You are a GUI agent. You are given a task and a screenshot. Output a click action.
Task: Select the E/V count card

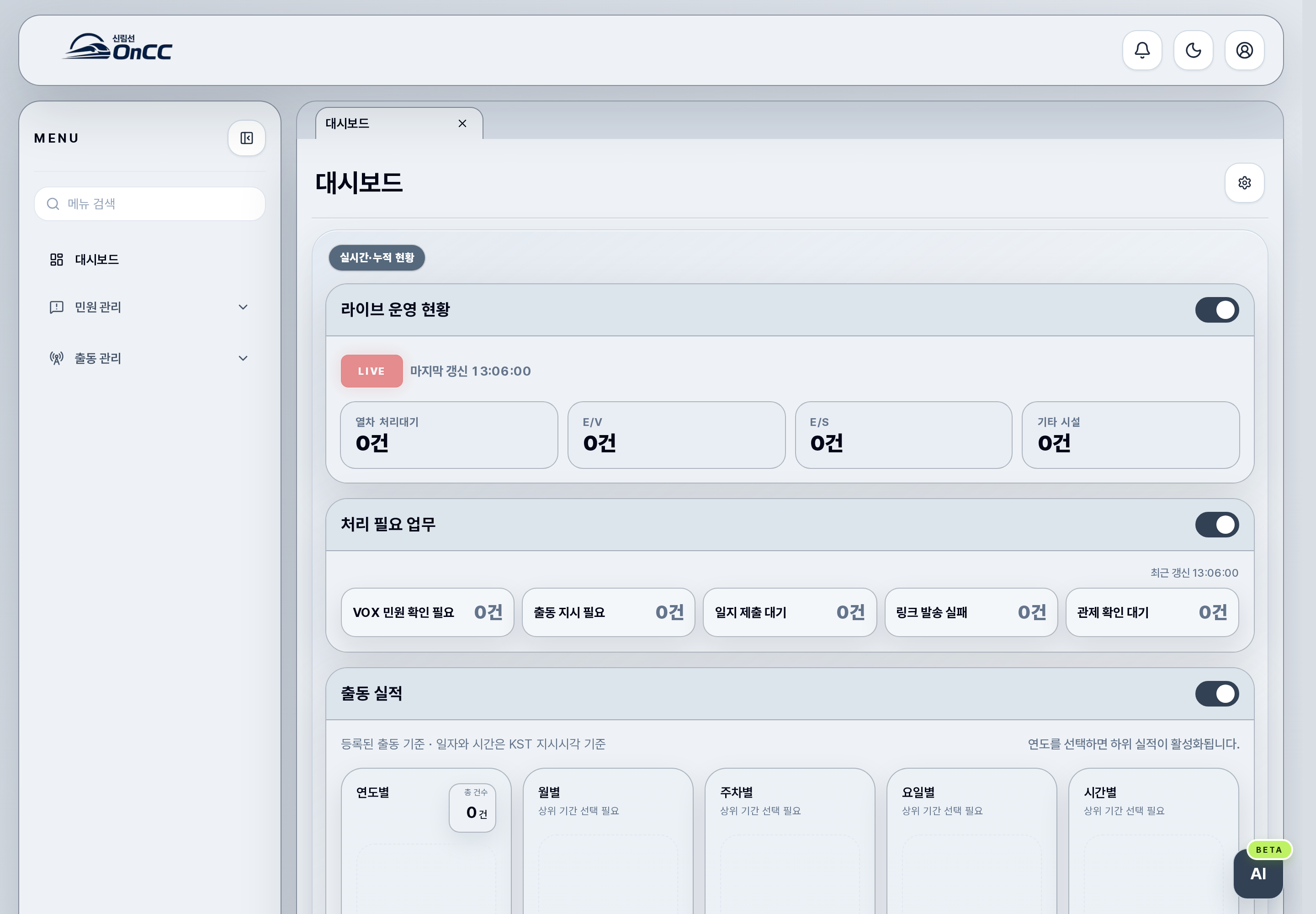[x=676, y=435]
